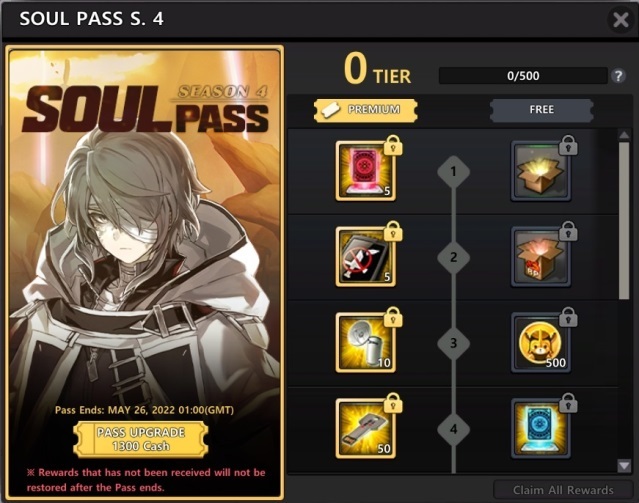Click the reward list scrollbar thumb
639x503 pixels.
(624, 221)
